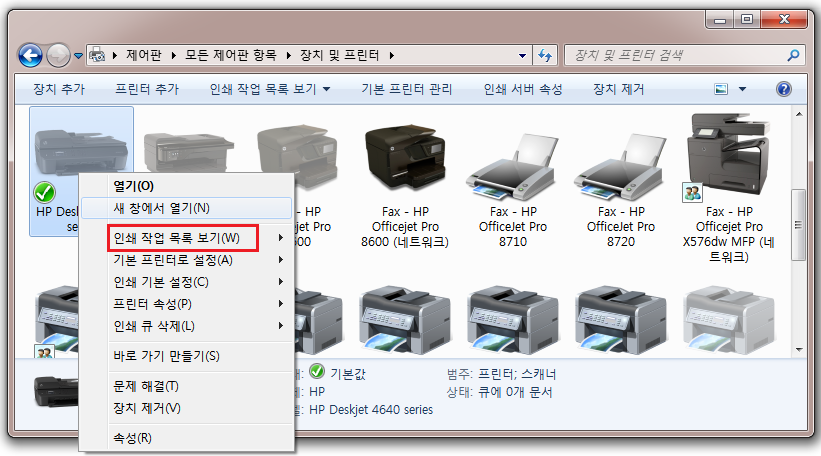Expand arrow after 제어판 breadcrumb
This screenshot has height=456, width=821.
[173, 55]
